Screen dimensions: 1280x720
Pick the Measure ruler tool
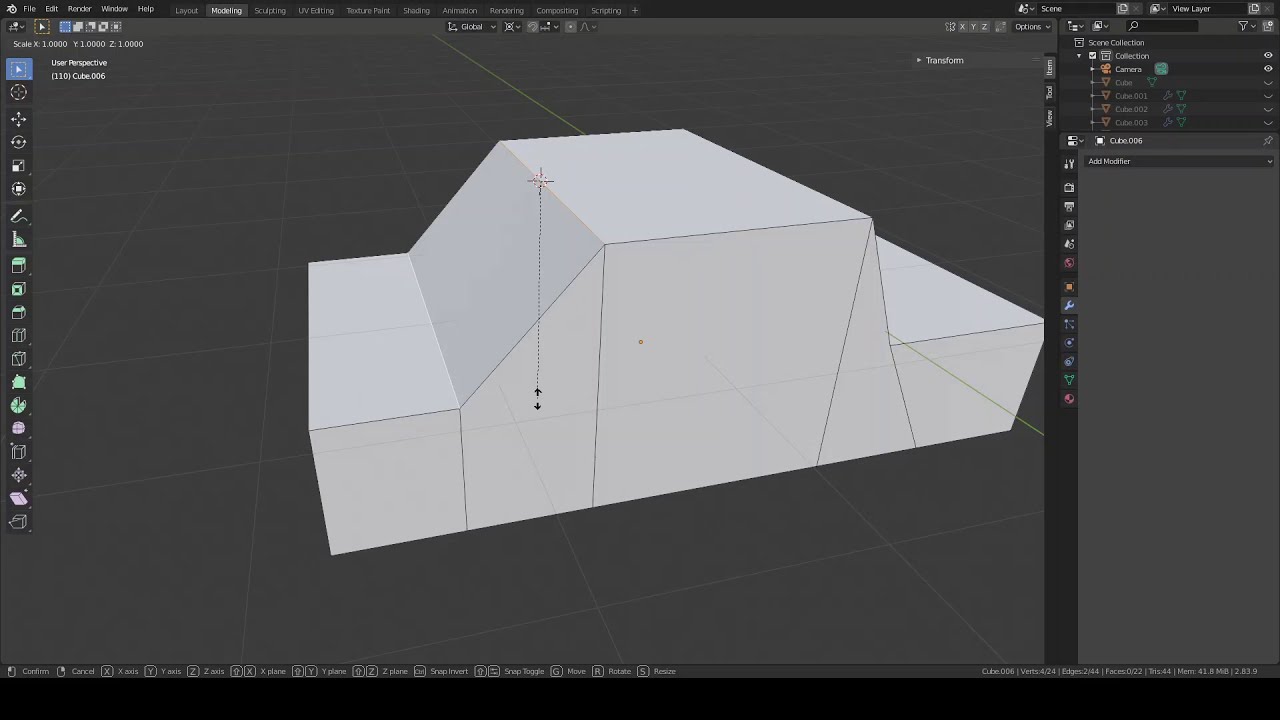18,239
